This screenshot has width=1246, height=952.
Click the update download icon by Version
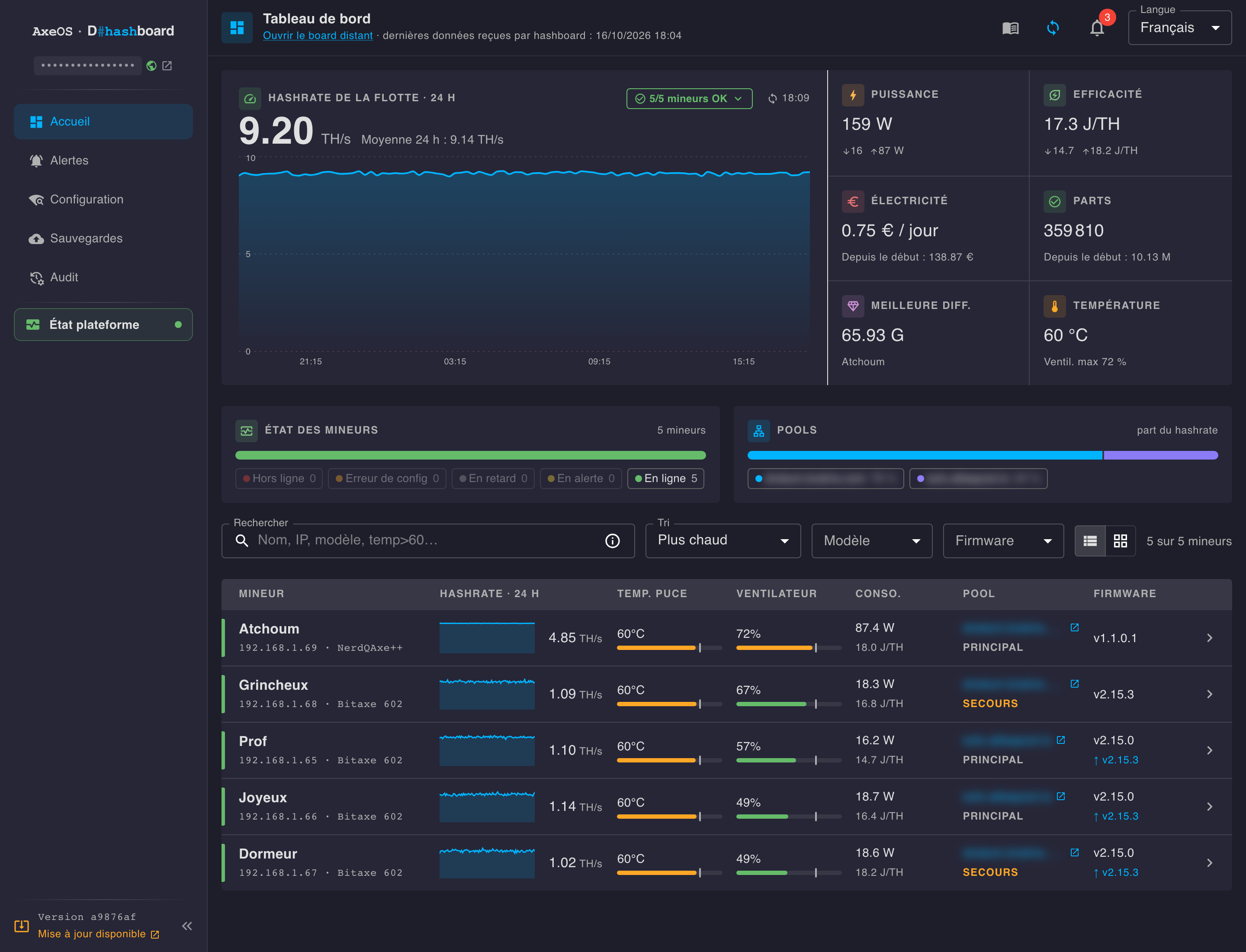coord(22,926)
